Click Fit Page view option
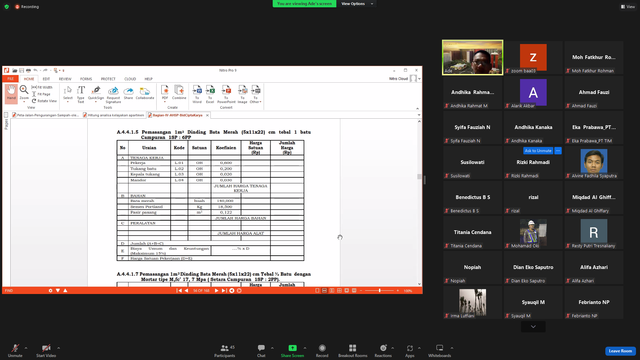640x360 pixels. point(41,94)
